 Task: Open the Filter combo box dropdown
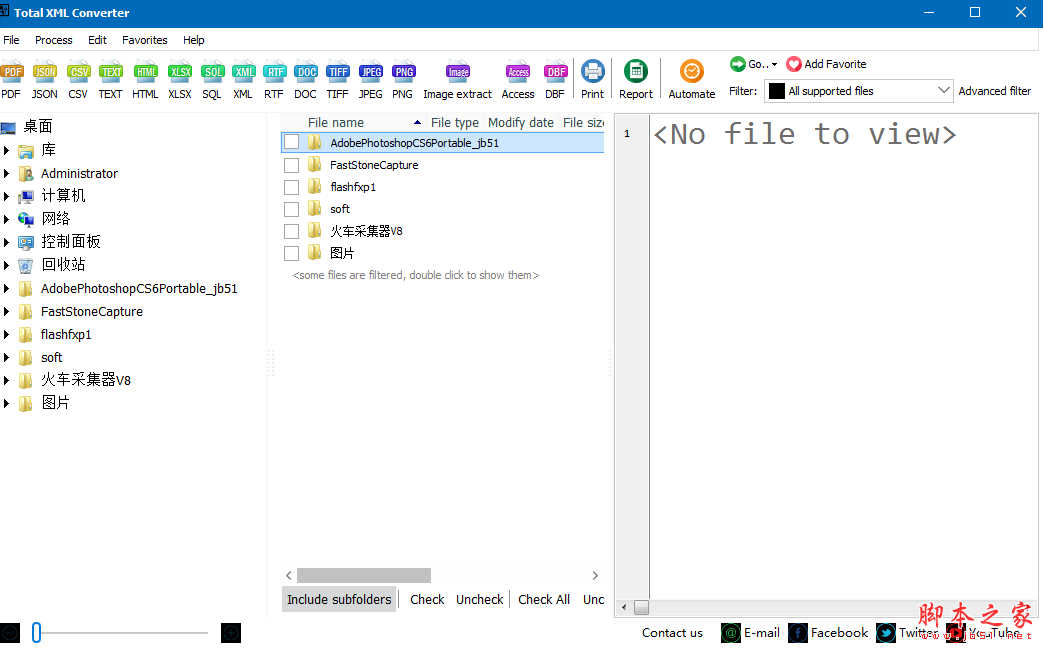coord(943,91)
